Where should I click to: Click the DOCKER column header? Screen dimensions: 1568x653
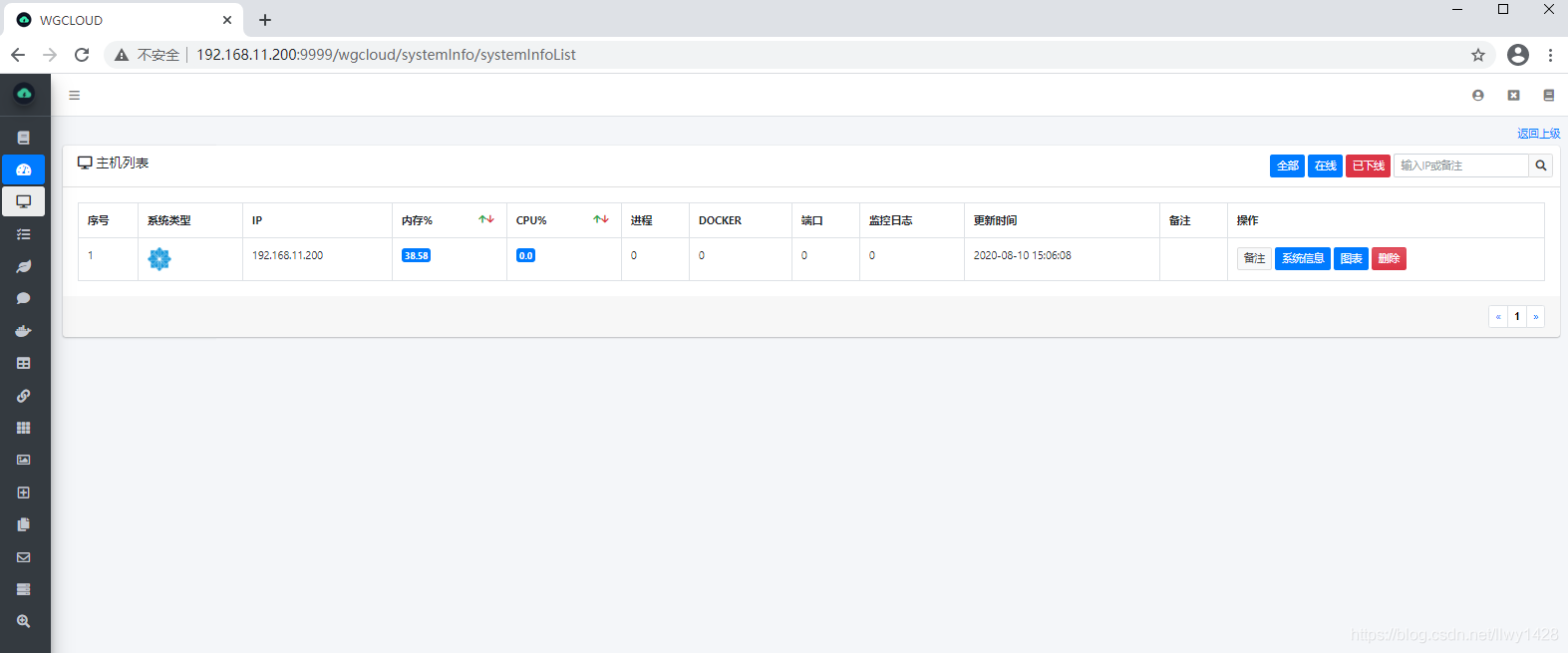720,220
